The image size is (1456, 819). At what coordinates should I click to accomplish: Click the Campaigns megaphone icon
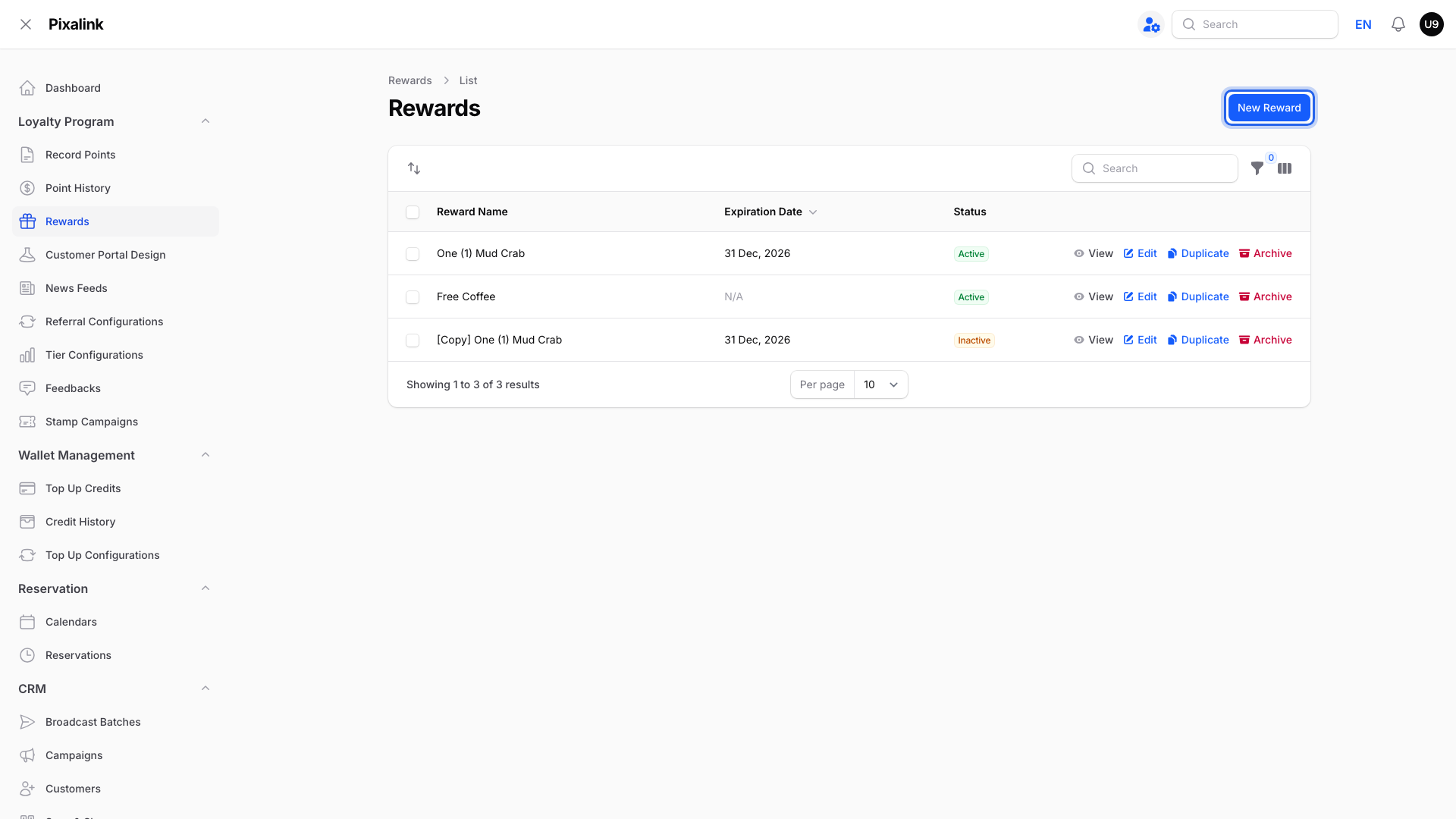[x=27, y=755]
